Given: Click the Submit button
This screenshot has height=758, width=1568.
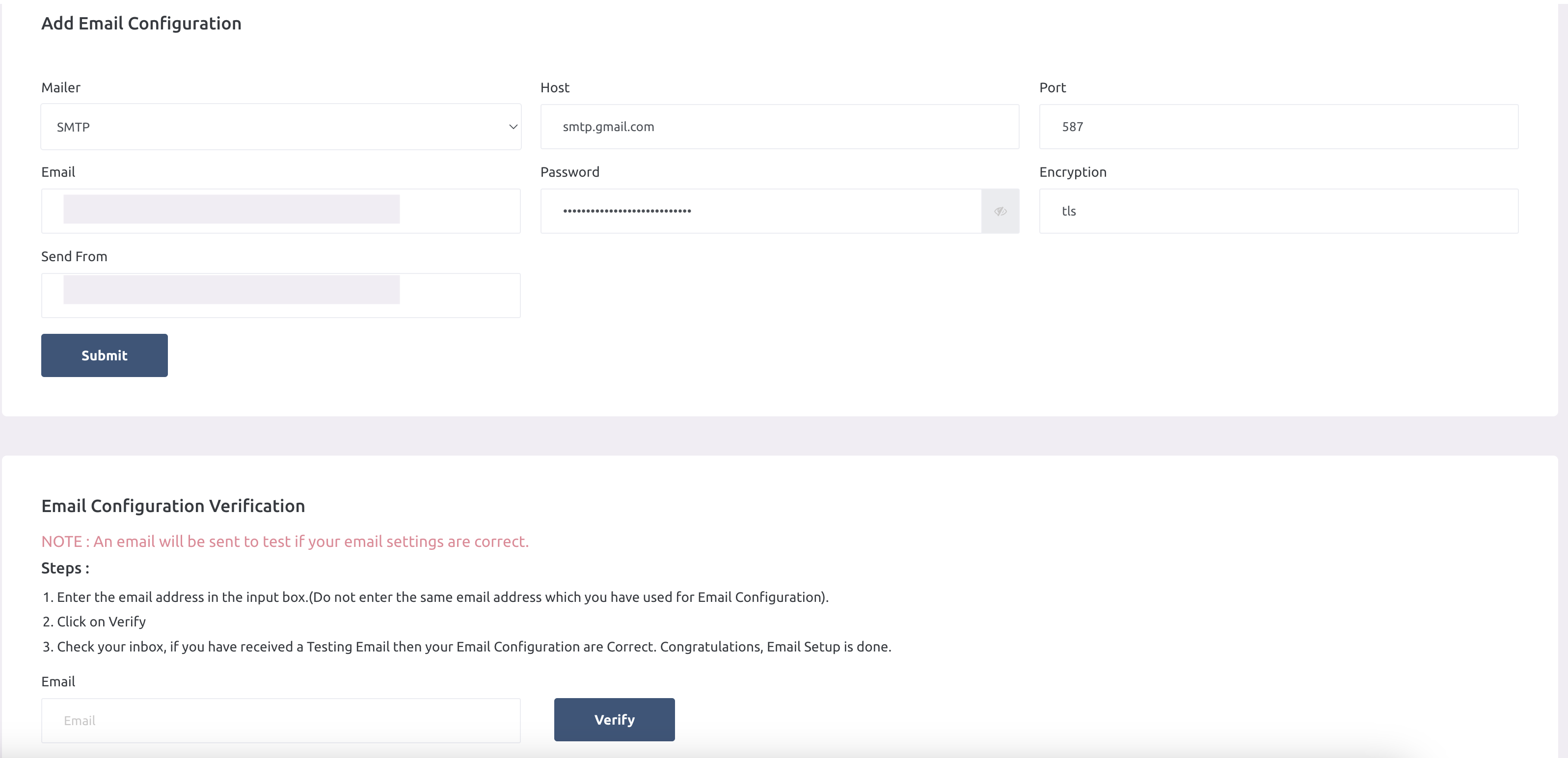Looking at the screenshot, I should [x=104, y=355].
